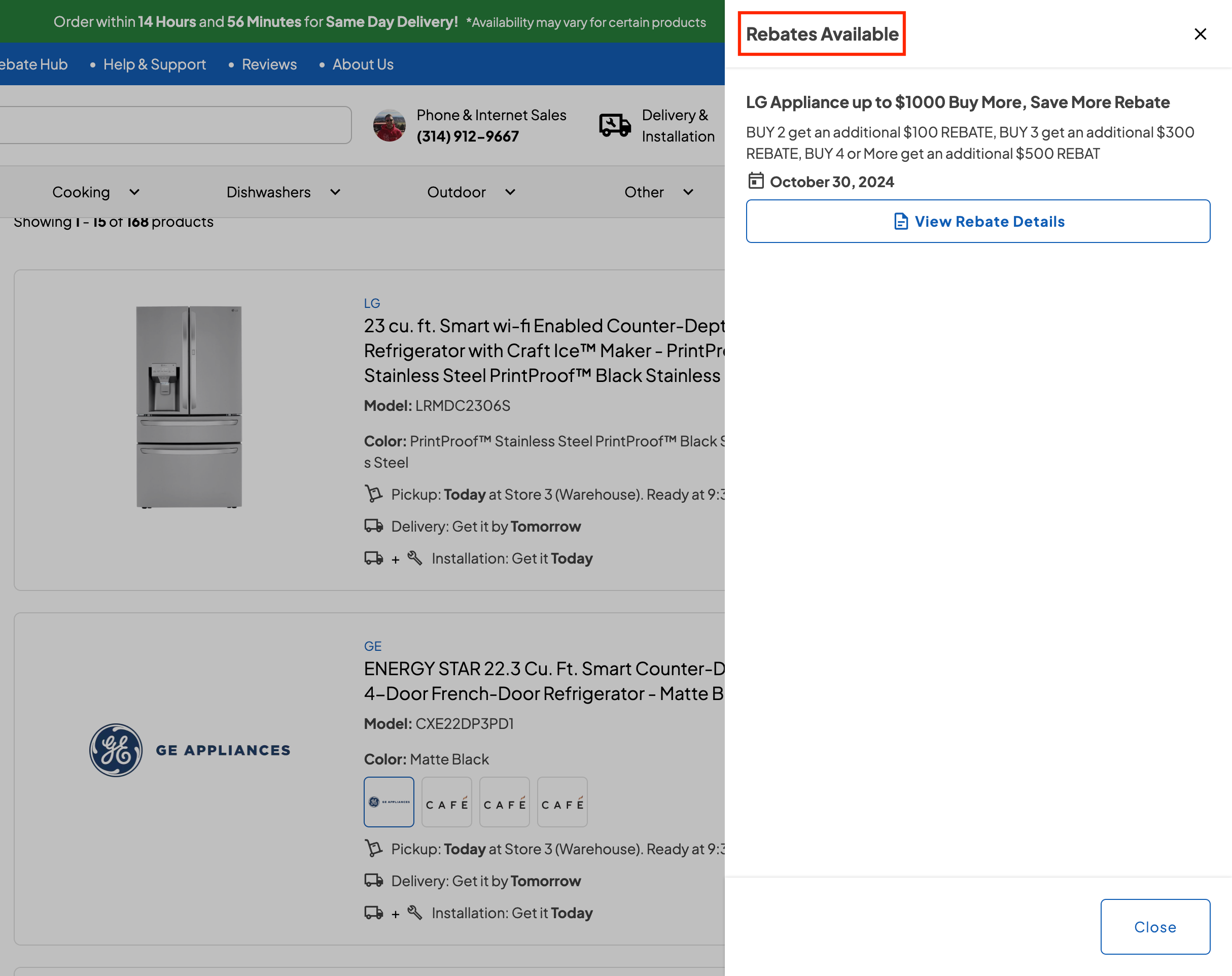Select the GE Appliances color swatch
This screenshot has width=1232, height=976.
[389, 801]
